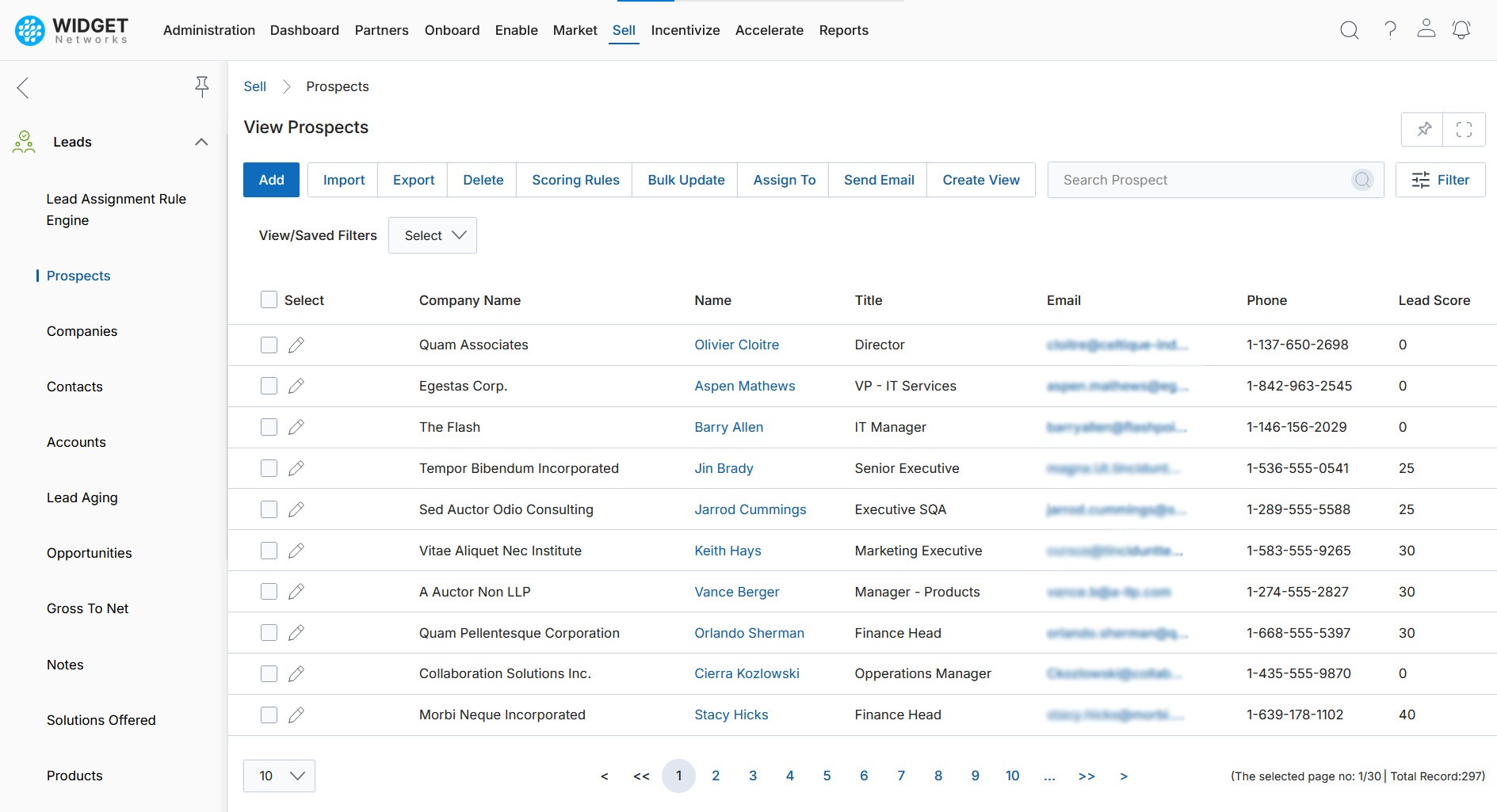Click the Scoring Rules button
The image size is (1497, 812).
coord(575,180)
